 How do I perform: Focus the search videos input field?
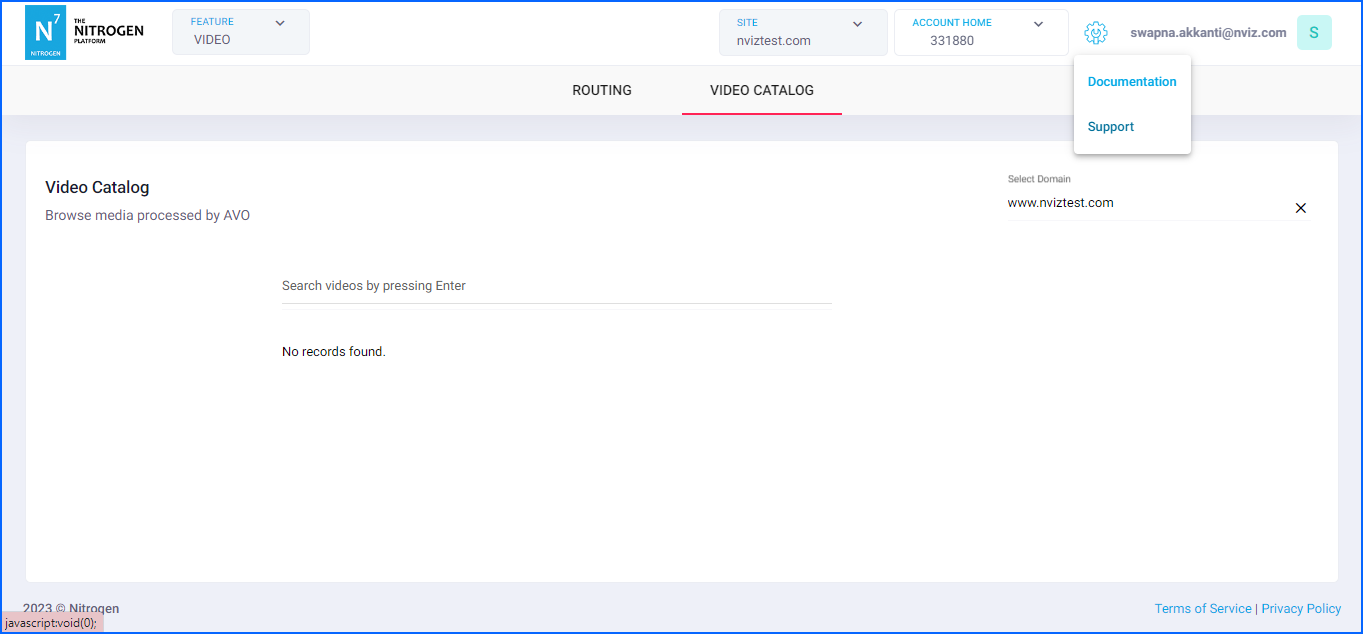[x=556, y=286]
